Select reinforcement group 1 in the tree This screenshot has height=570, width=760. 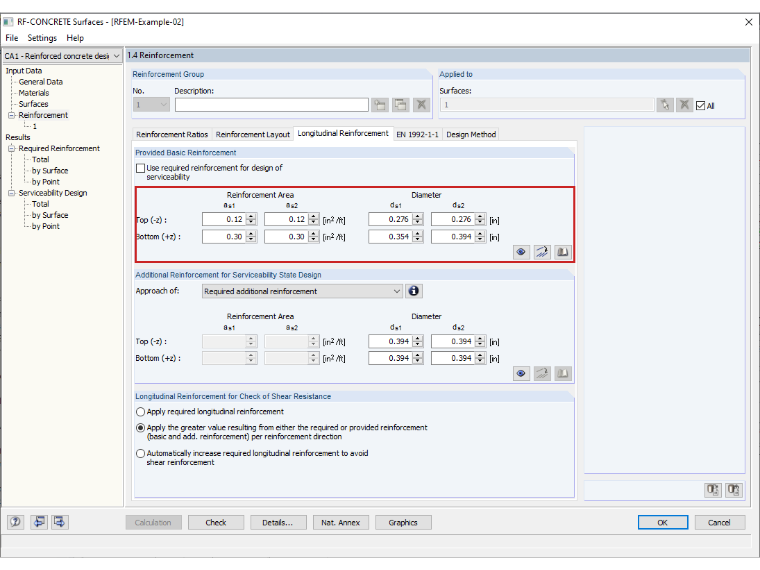[34, 127]
